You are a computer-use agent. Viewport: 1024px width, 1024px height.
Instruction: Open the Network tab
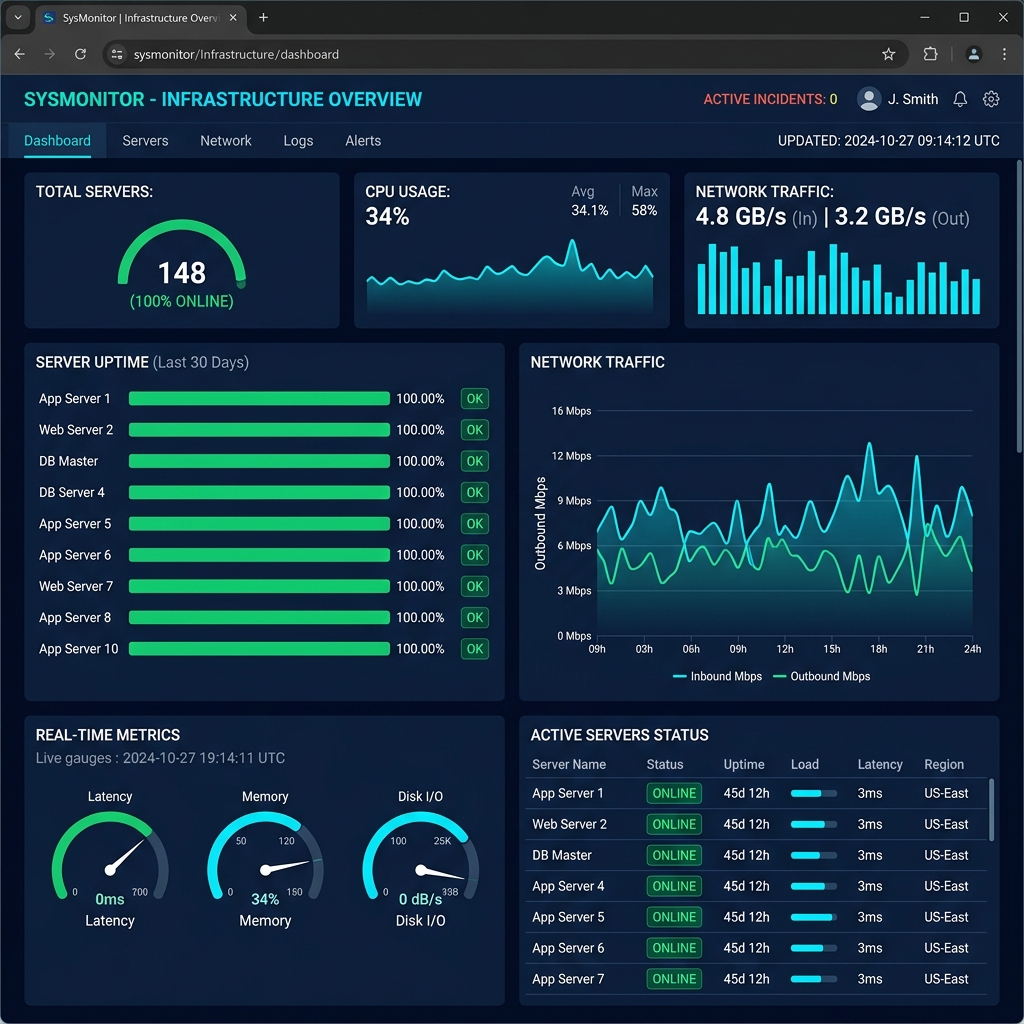[x=225, y=140]
